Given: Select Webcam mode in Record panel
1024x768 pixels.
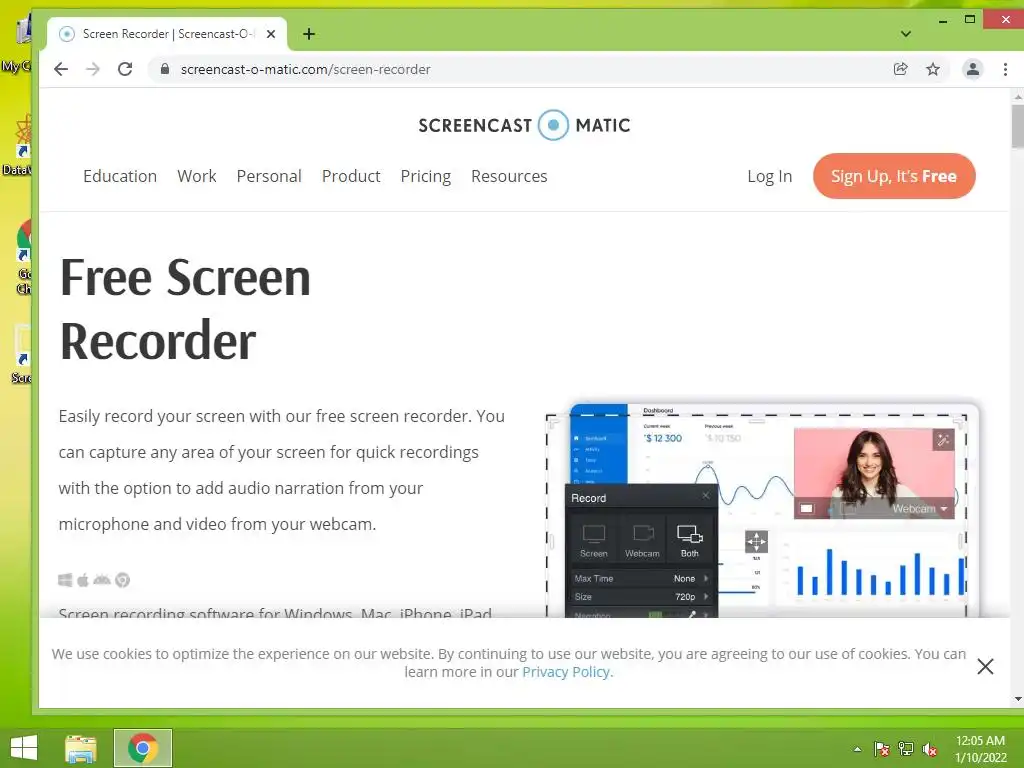Looking at the screenshot, I should pyautogui.click(x=642, y=541).
